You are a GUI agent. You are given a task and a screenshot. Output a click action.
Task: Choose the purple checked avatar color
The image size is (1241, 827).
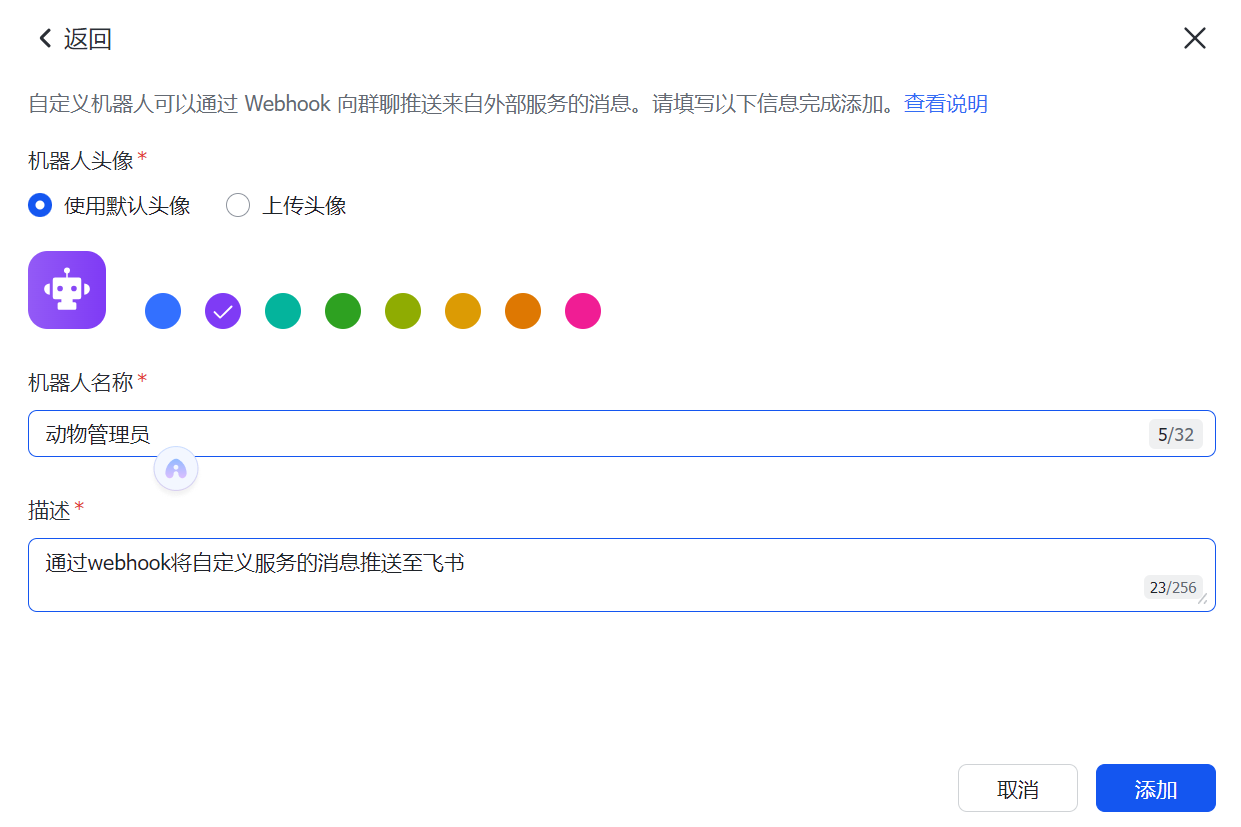(223, 311)
